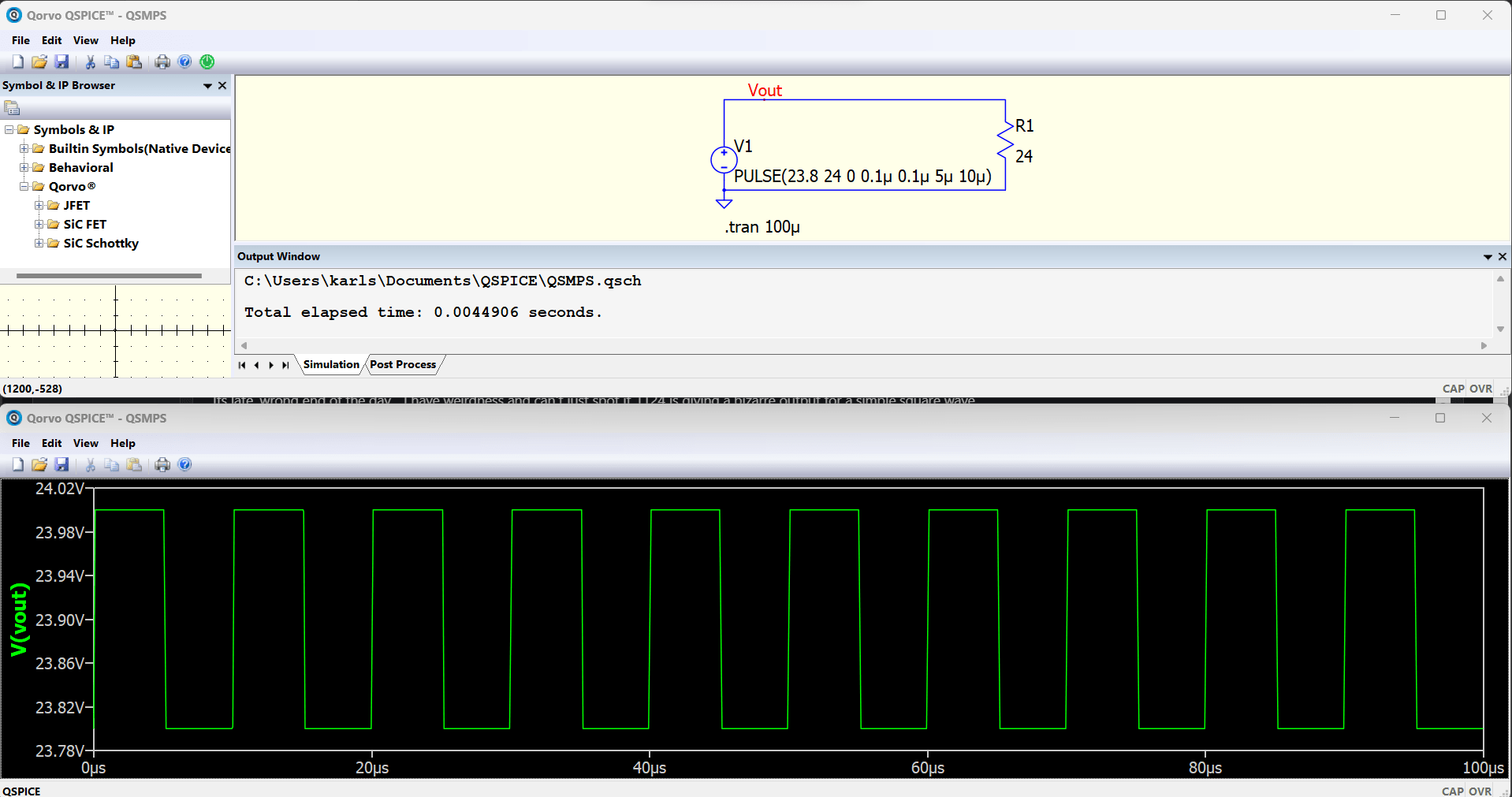The image size is (1512, 797).
Task: Close the Symbol & IP Browser panel
Action: point(222,85)
